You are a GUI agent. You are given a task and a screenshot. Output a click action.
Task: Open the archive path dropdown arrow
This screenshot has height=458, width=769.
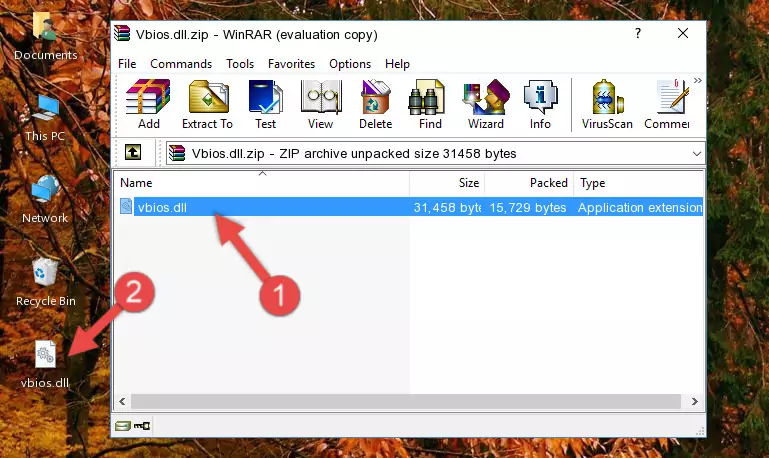click(x=696, y=153)
